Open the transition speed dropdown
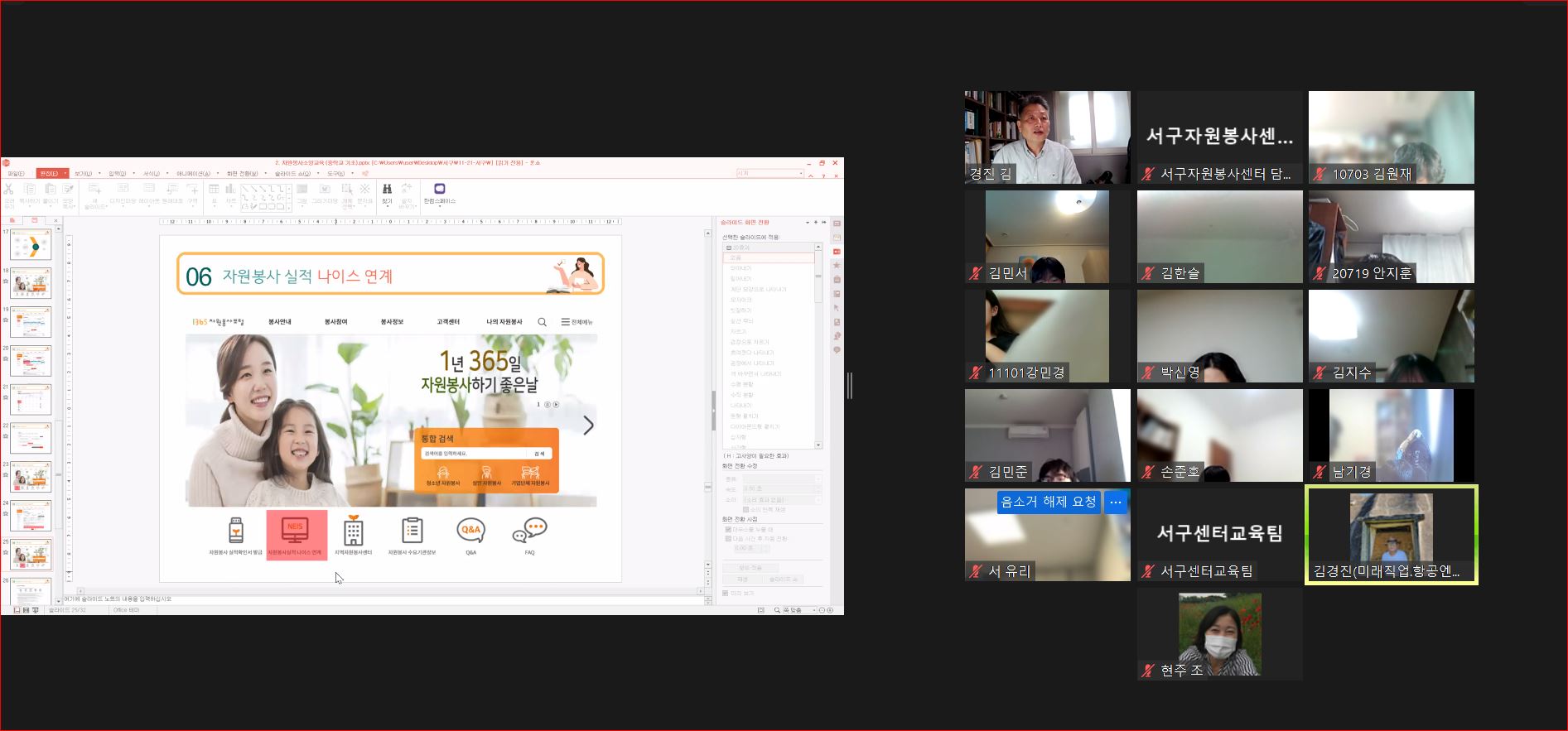 [x=818, y=488]
